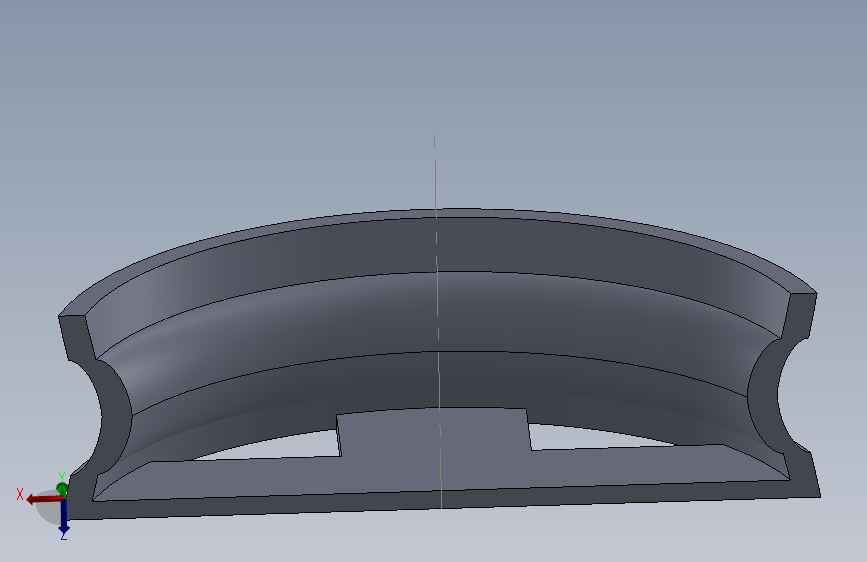The height and width of the screenshot is (562, 867).
Task: Click the red X axis arrow of triad
Action: tap(44, 499)
